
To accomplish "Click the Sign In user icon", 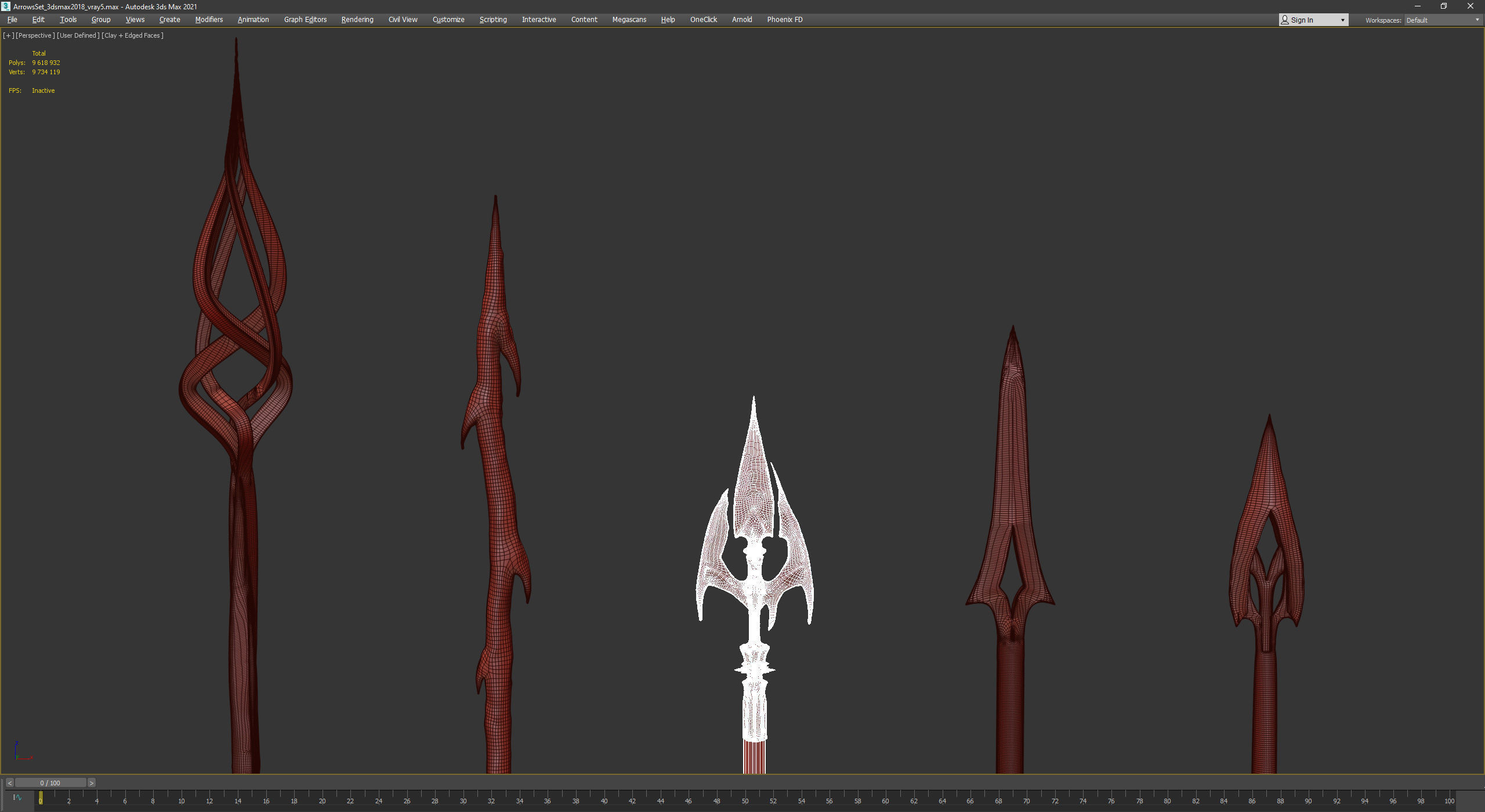I will (x=1285, y=20).
